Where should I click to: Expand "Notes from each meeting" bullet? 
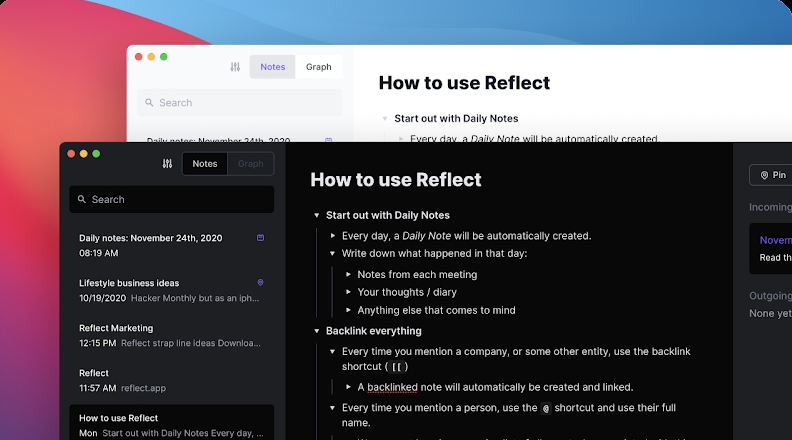click(349, 275)
